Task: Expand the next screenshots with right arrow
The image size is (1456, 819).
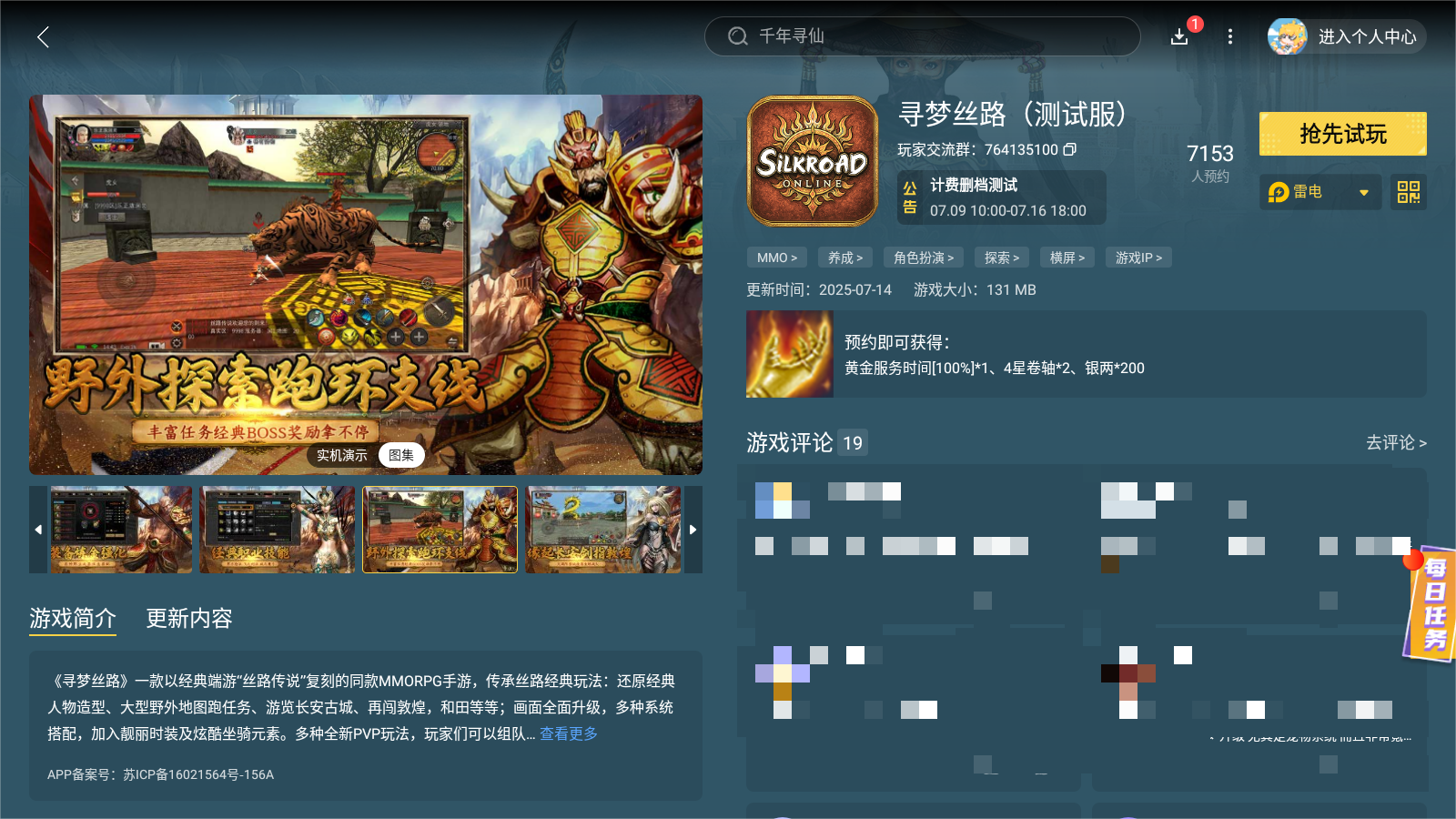Action: [693, 530]
